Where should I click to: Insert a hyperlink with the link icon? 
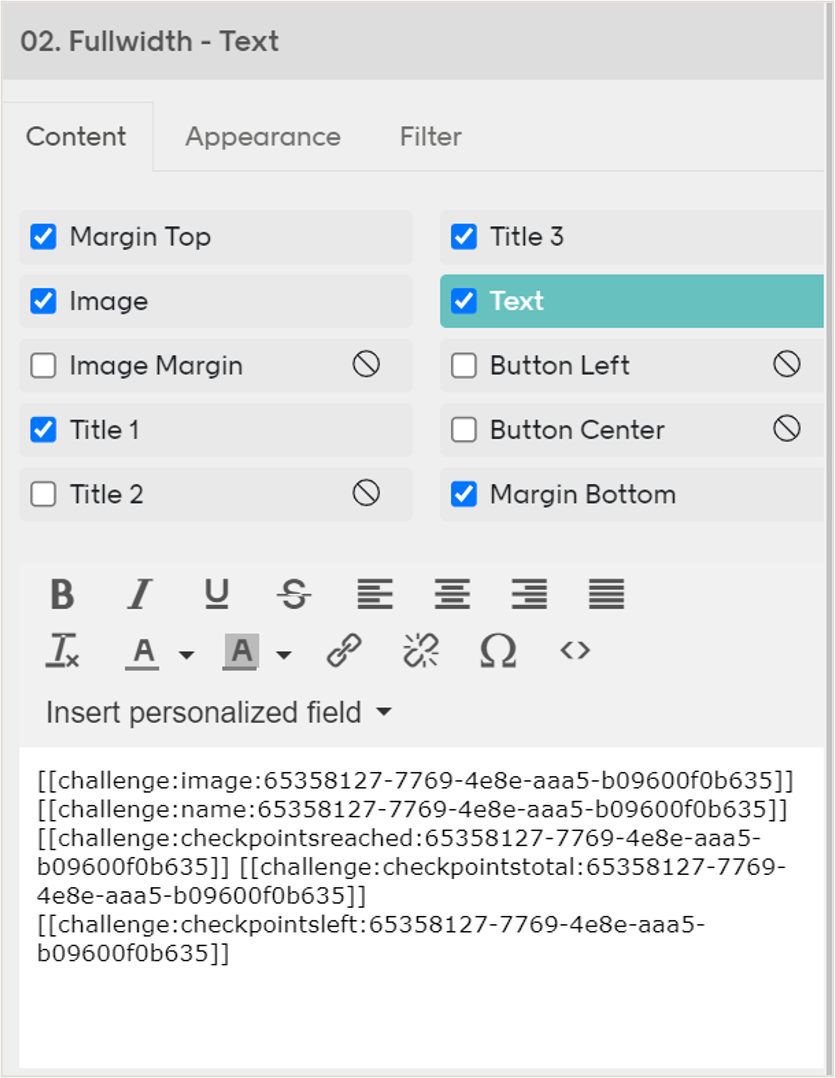(x=344, y=651)
